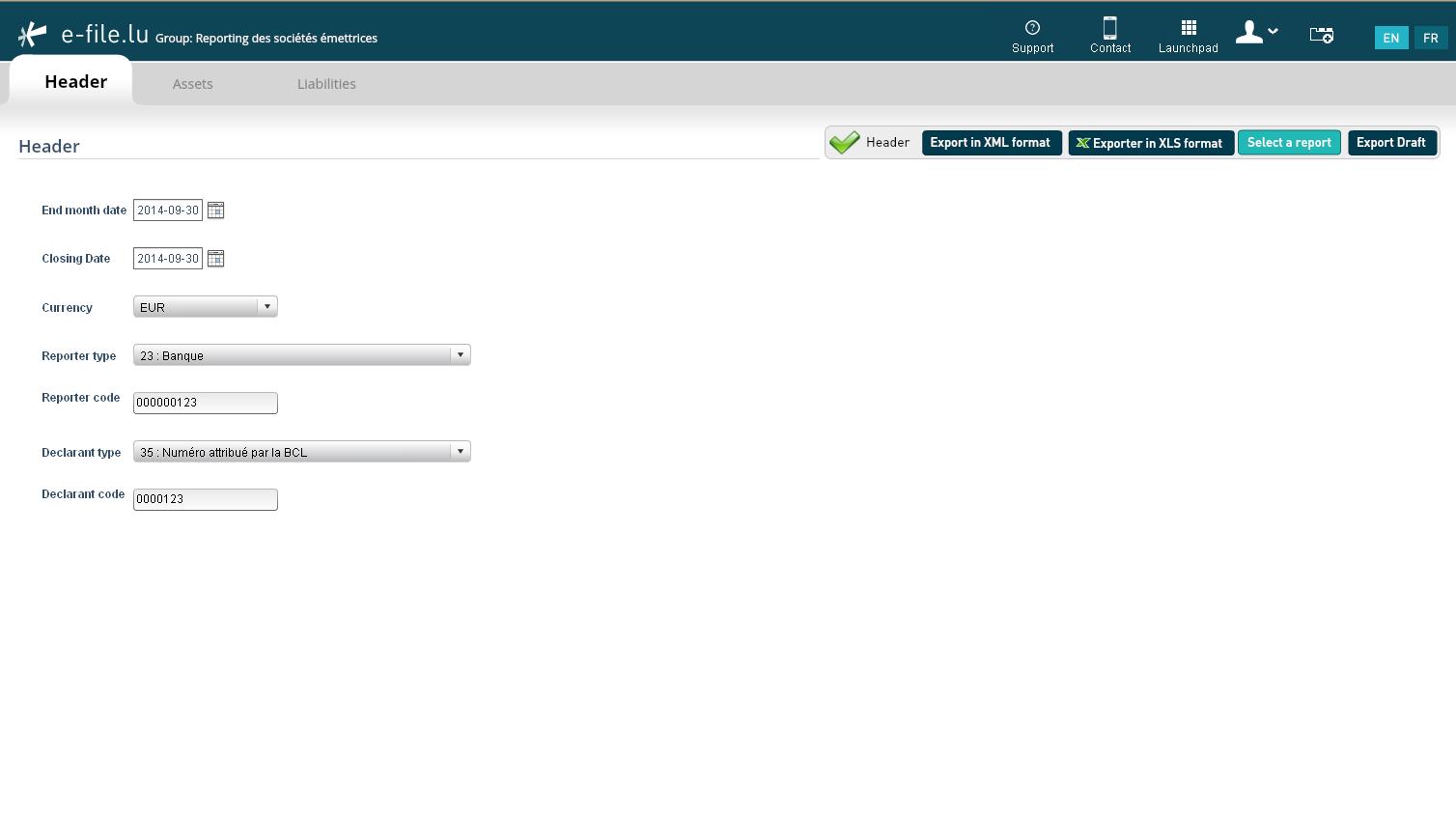
Task: Click the Closing Date field
Action: click(168, 259)
